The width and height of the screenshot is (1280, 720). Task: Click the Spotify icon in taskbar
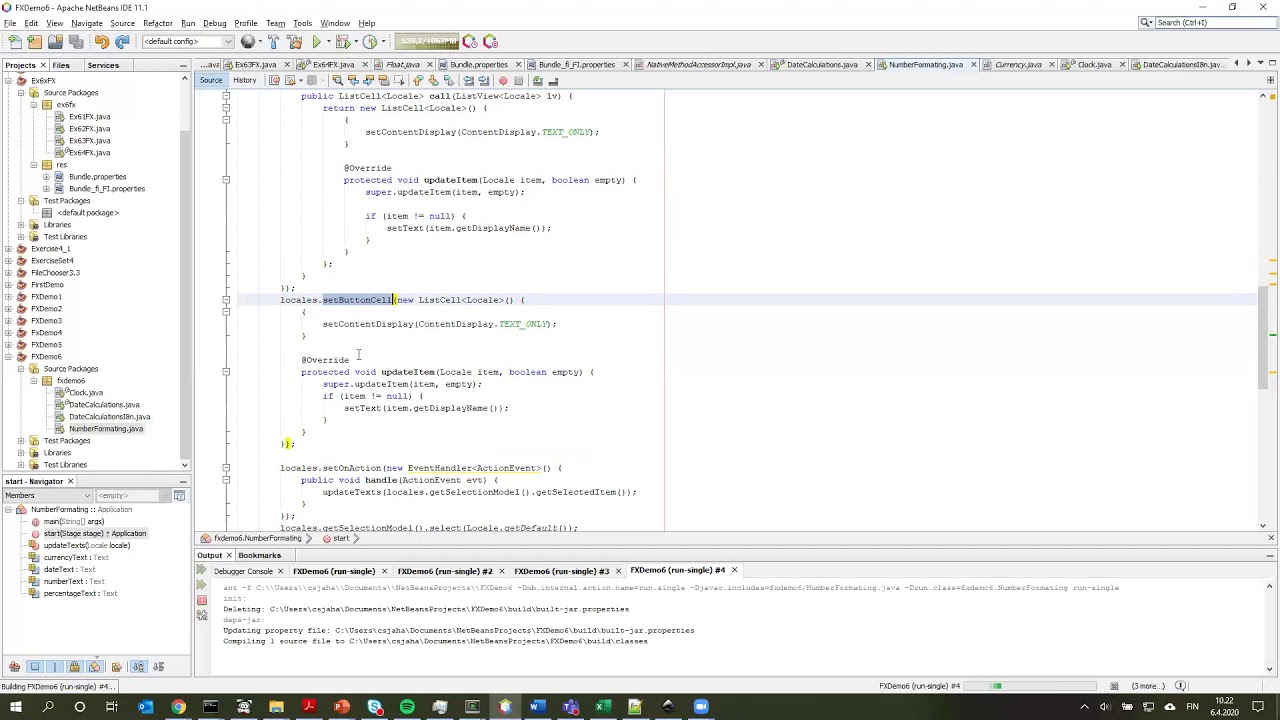coord(407,708)
